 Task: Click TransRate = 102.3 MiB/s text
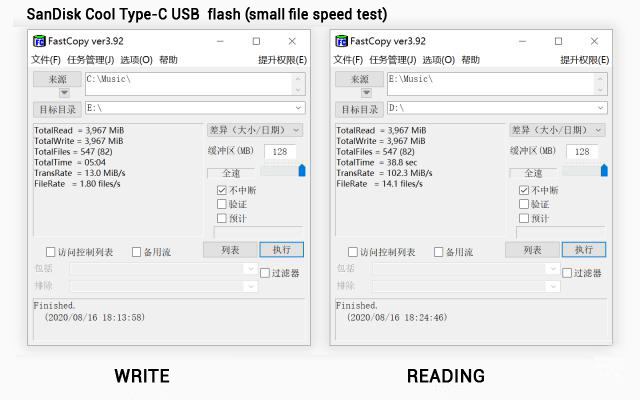(384, 173)
